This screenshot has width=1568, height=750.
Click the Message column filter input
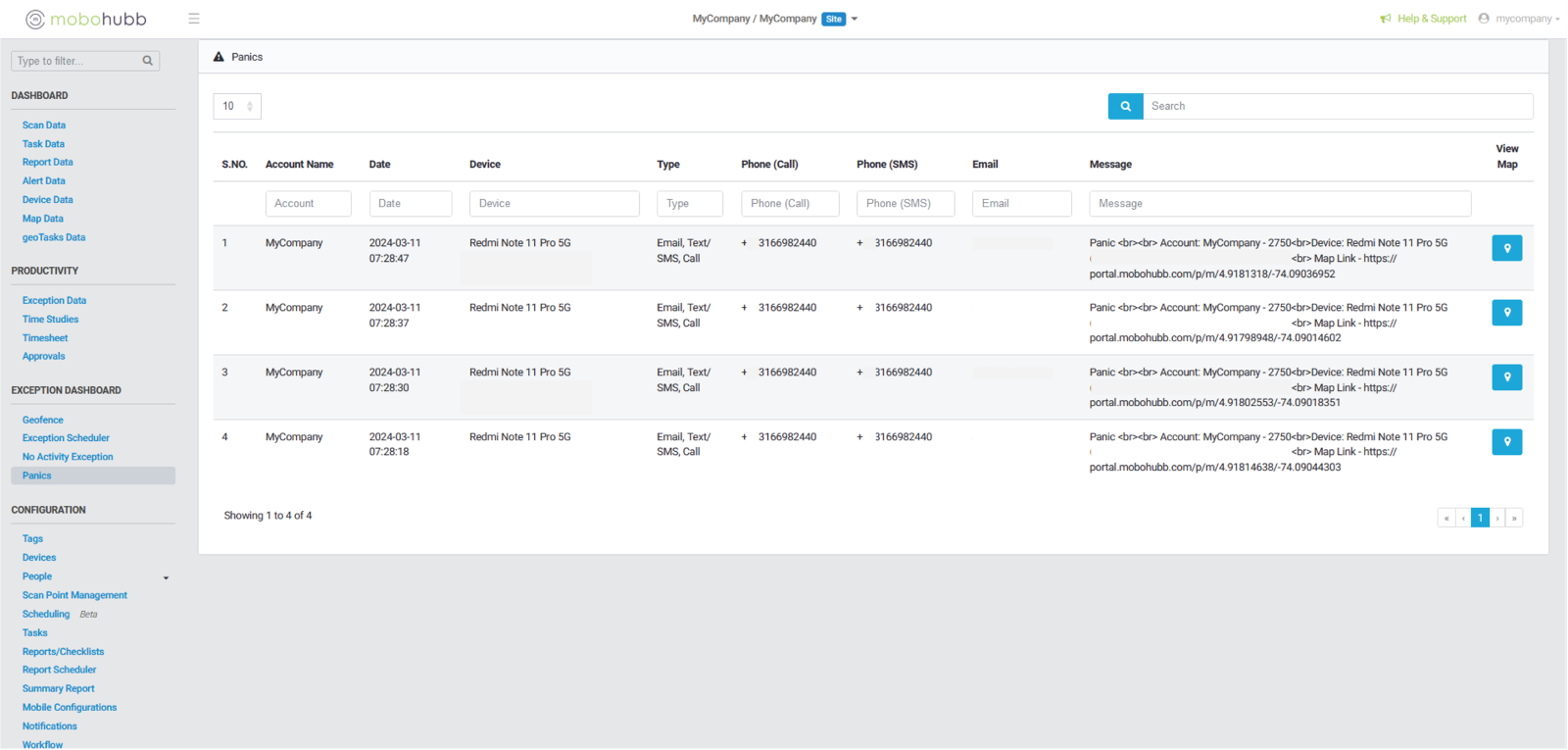click(x=1279, y=203)
